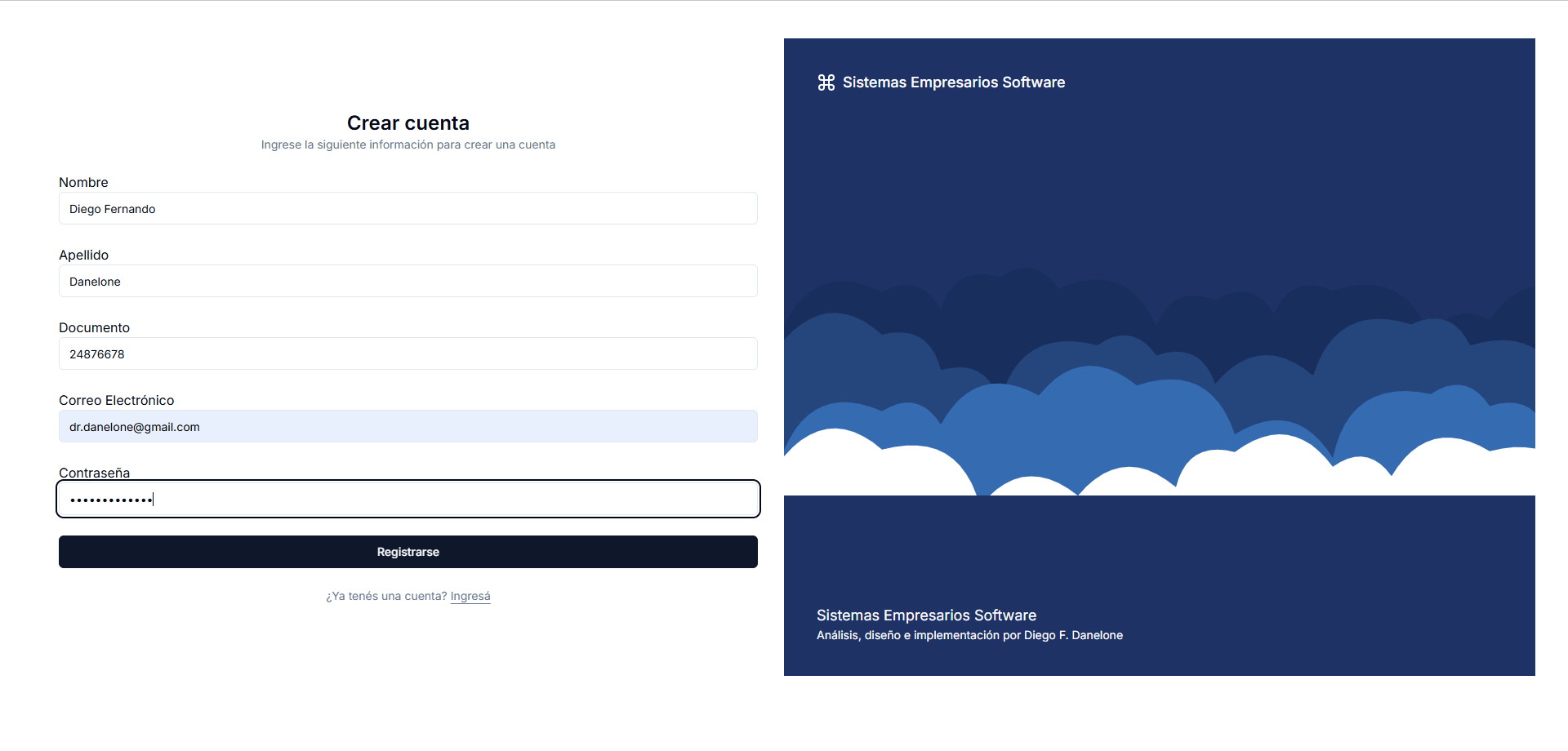Click the form instructions subtitle text

(408, 145)
